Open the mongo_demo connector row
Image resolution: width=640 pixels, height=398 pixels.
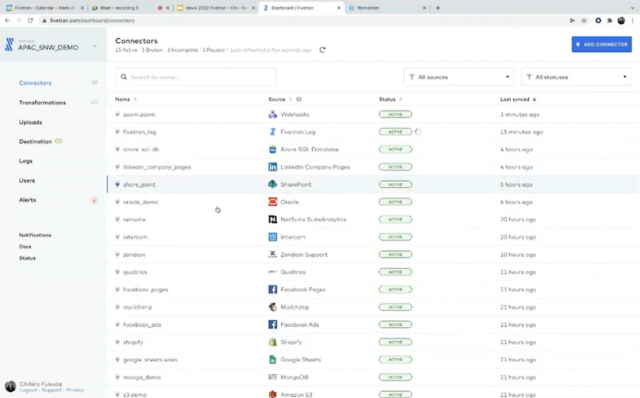(x=373, y=377)
